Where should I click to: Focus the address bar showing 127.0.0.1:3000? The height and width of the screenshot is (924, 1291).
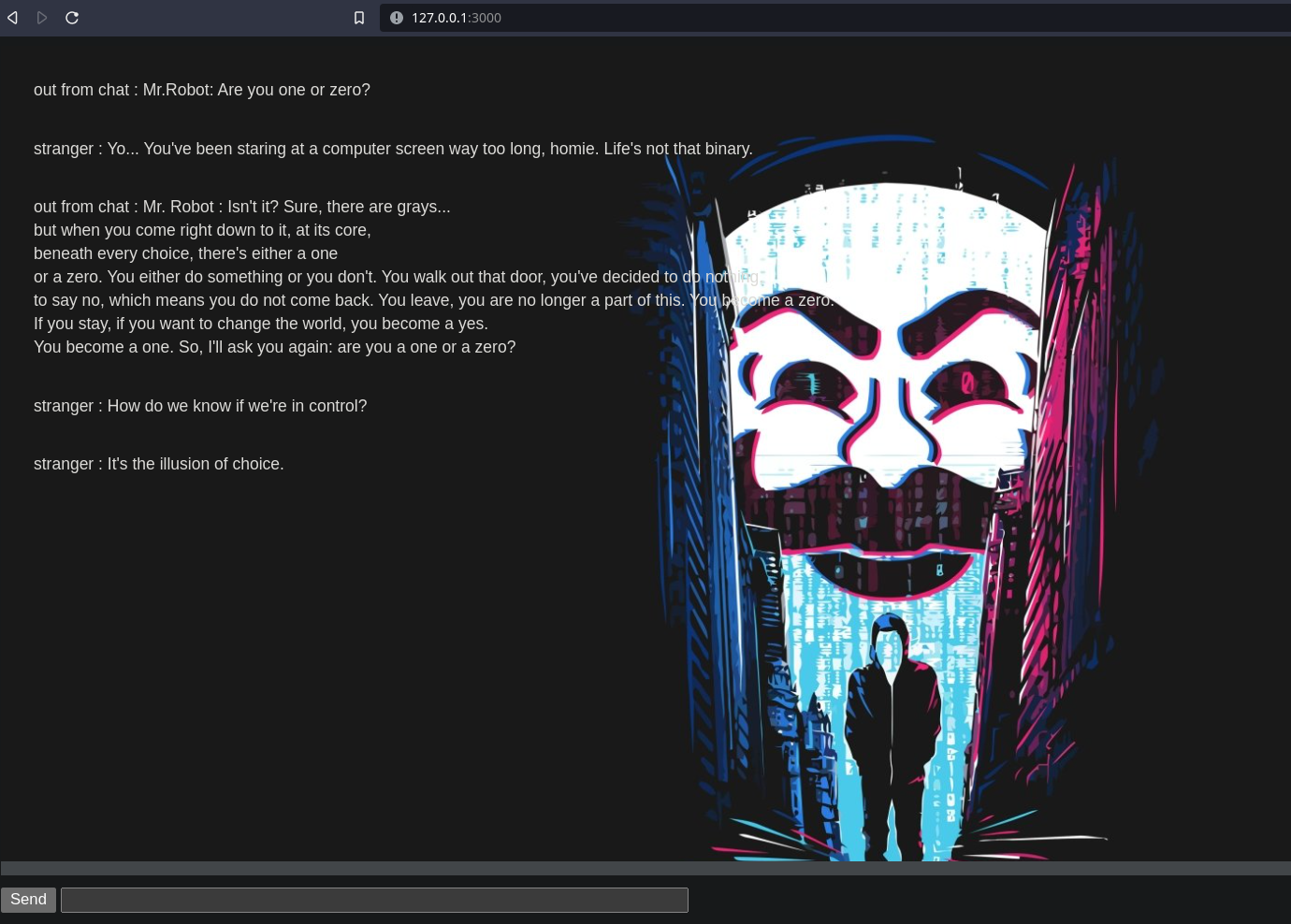835,18
